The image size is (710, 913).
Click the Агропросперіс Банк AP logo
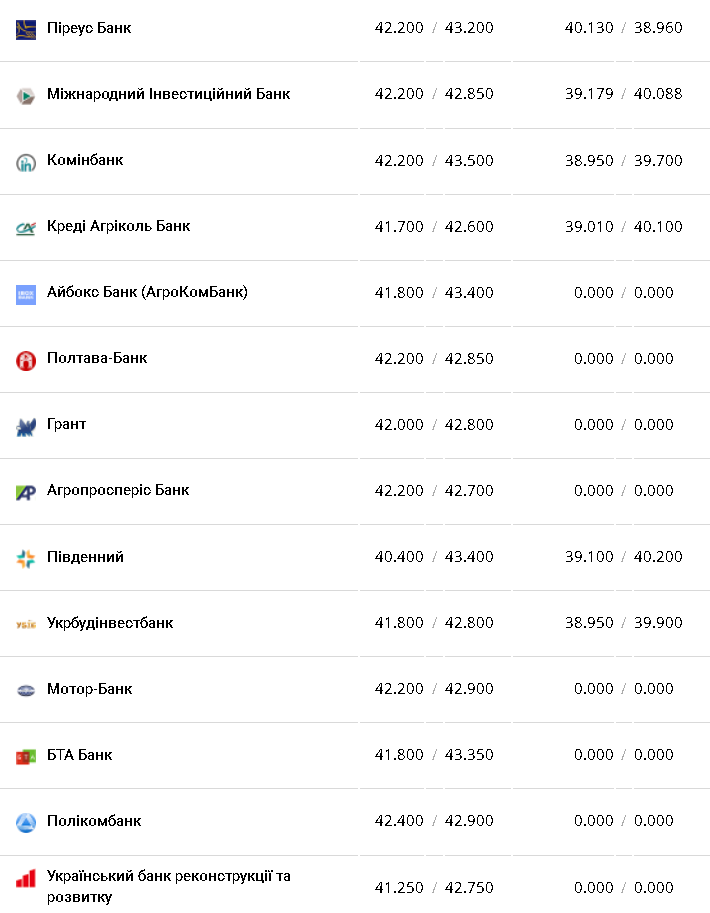tap(26, 492)
